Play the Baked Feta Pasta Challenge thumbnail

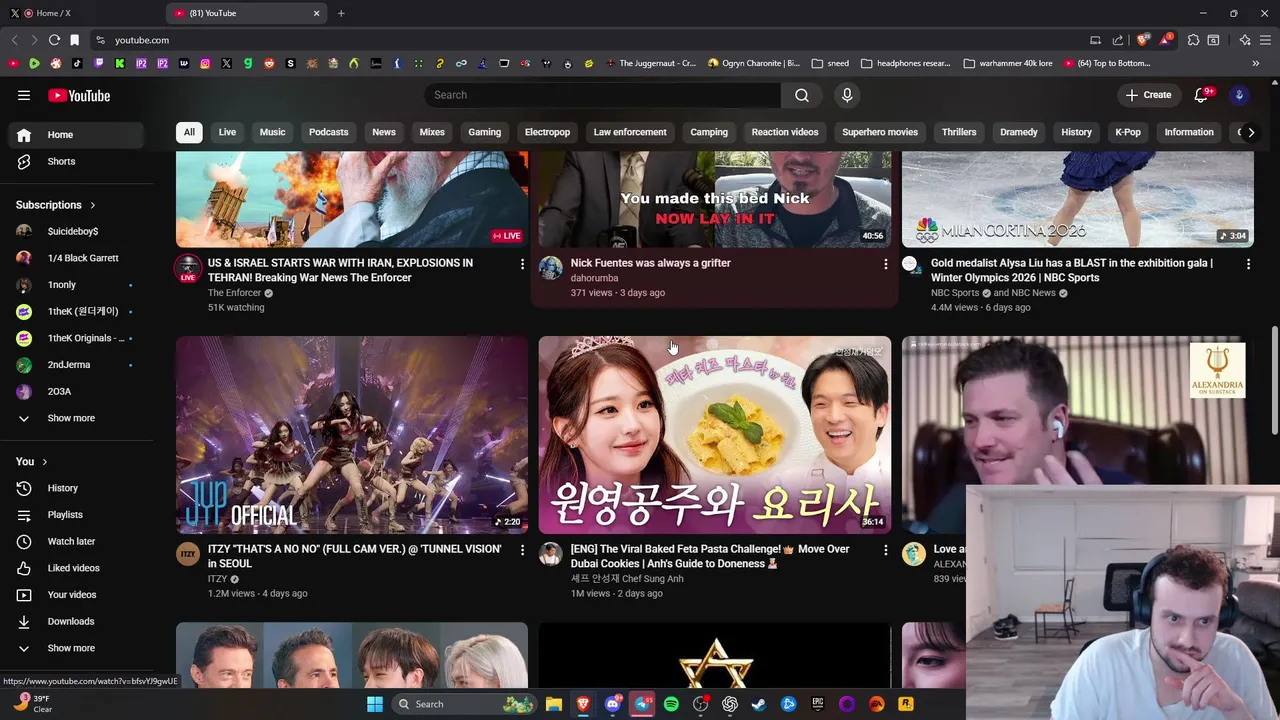[715, 435]
